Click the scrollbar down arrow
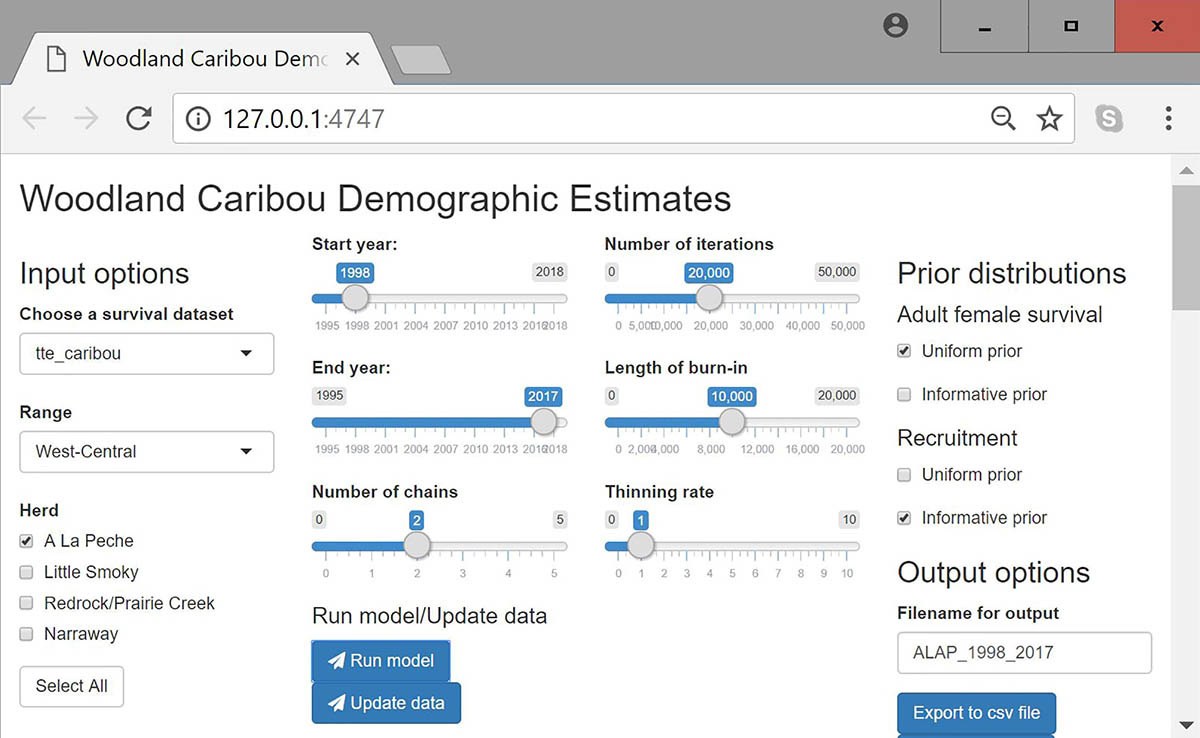Image resolution: width=1200 pixels, height=738 pixels. [x=1185, y=724]
